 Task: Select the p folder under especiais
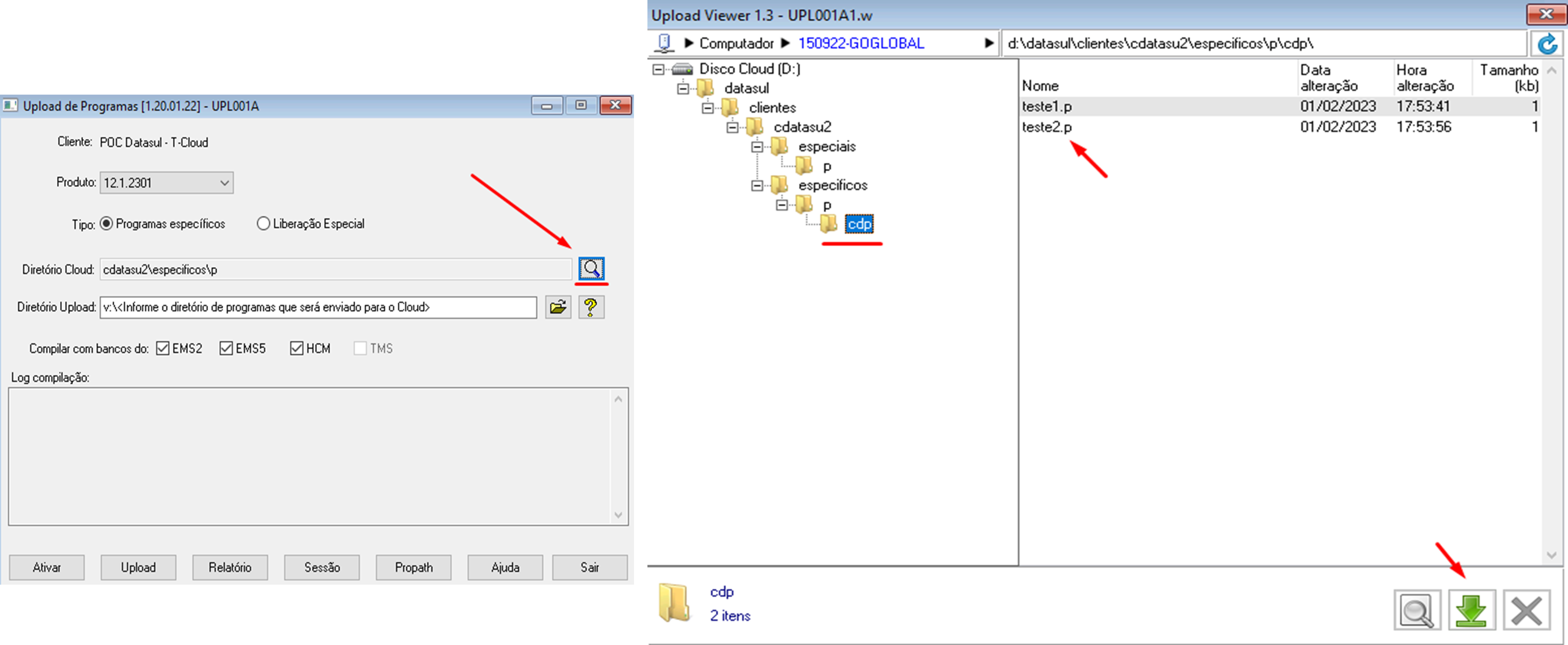827,166
